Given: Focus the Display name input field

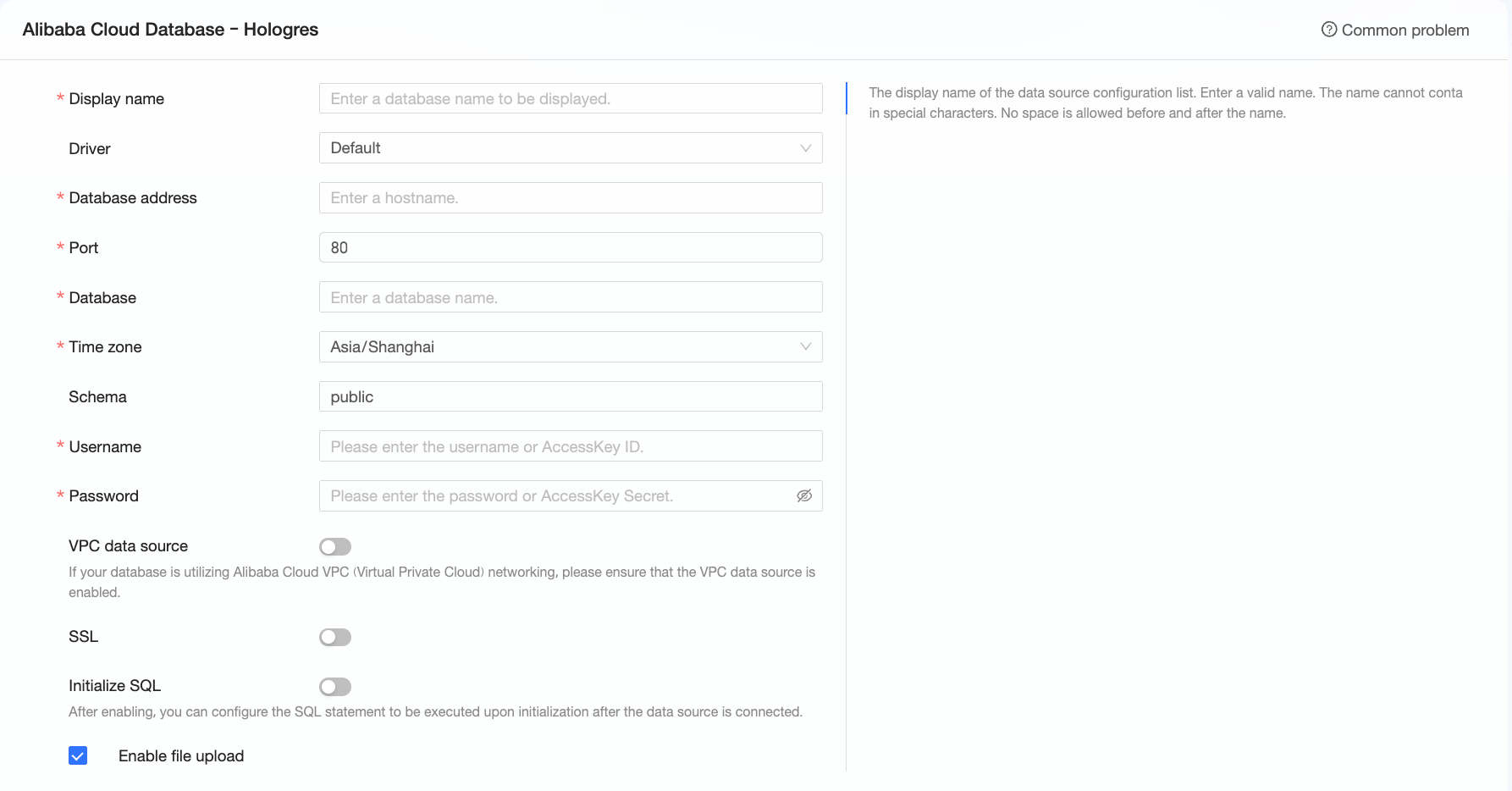Looking at the screenshot, I should pyautogui.click(x=571, y=98).
